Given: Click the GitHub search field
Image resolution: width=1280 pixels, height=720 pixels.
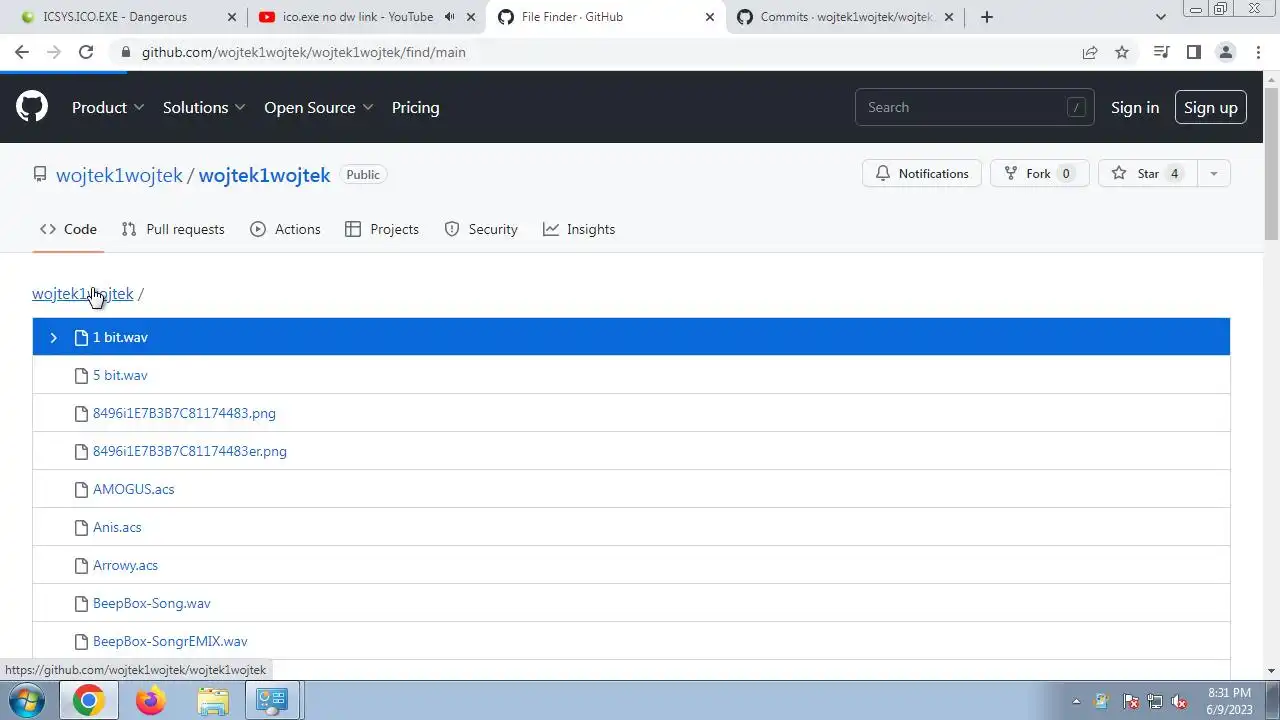Looking at the screenshot, I should click(974, 107).
